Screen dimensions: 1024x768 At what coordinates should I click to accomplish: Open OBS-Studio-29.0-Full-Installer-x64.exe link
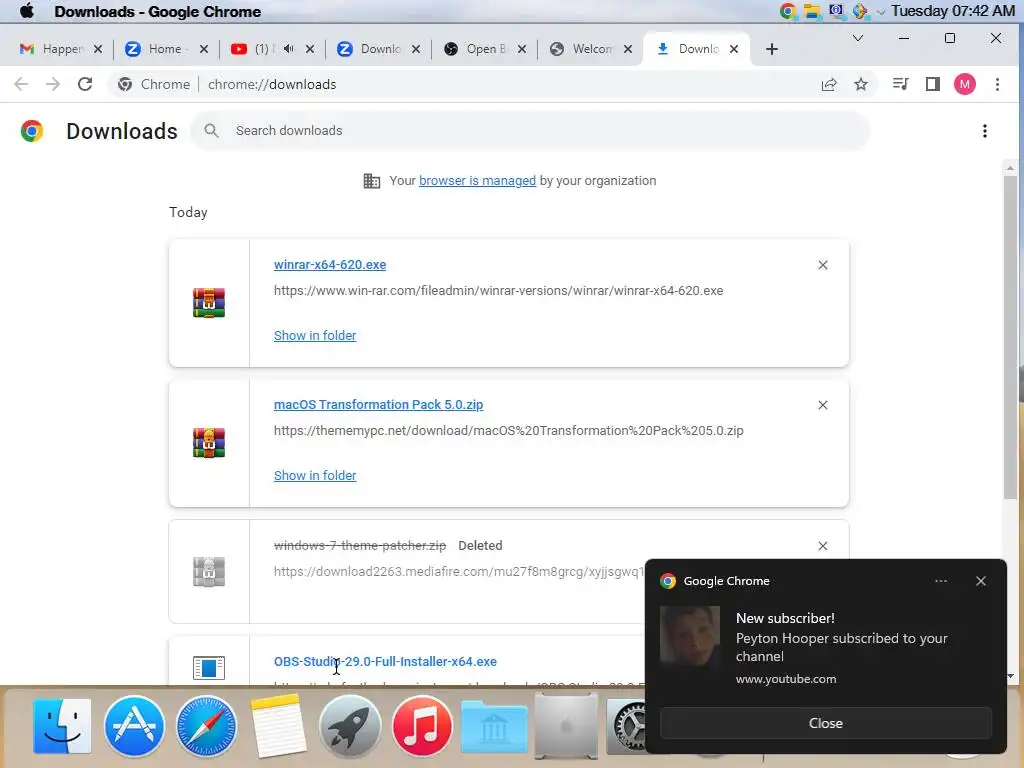point(385,662)
